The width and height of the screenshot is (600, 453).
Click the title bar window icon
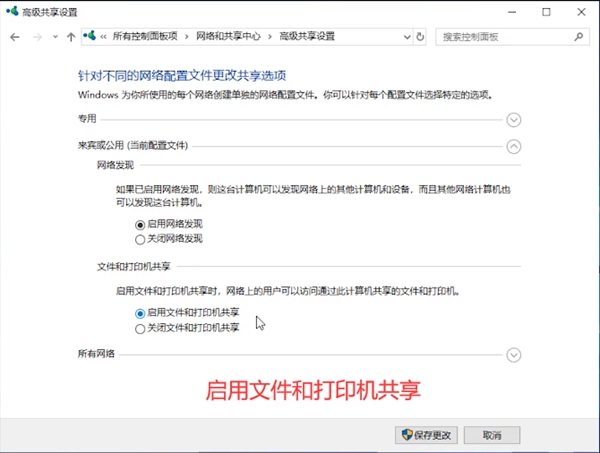click(x=12, y=11)
